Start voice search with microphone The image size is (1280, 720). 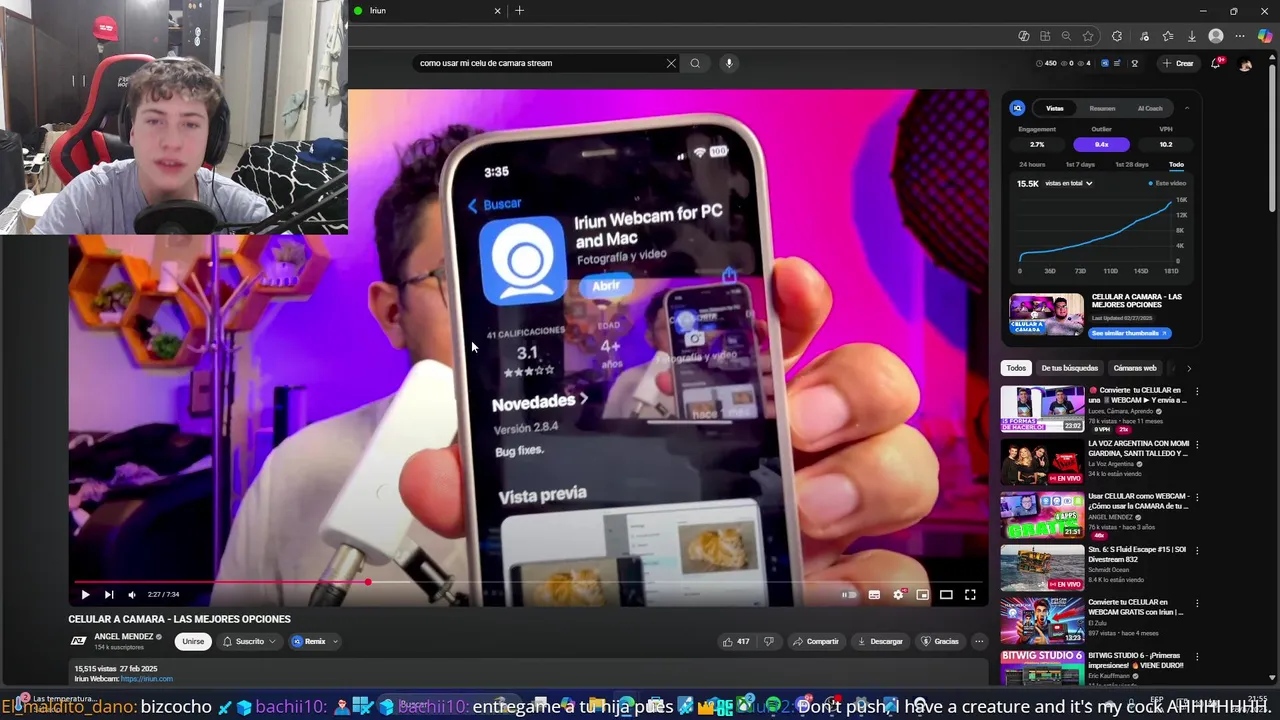pyautogui.click(x=729, y=63)
